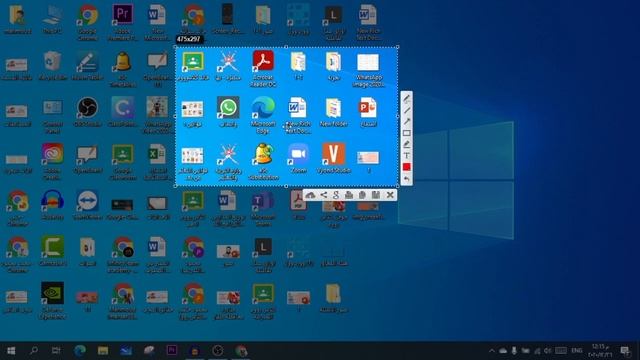This screenshot has height=360, width=640.
Task: Open File Explorer from the taskbar
Action: [x=103, y=351]
